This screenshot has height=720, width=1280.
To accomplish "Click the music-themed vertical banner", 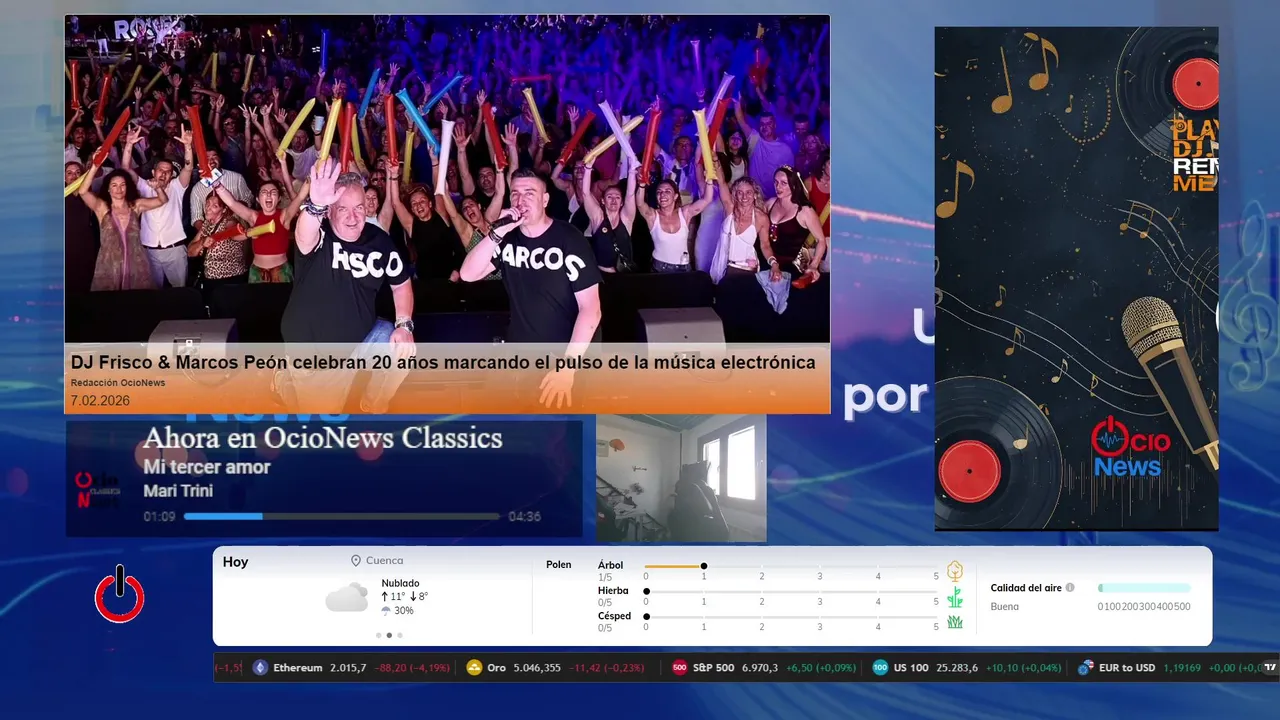I will (1076, 278).
